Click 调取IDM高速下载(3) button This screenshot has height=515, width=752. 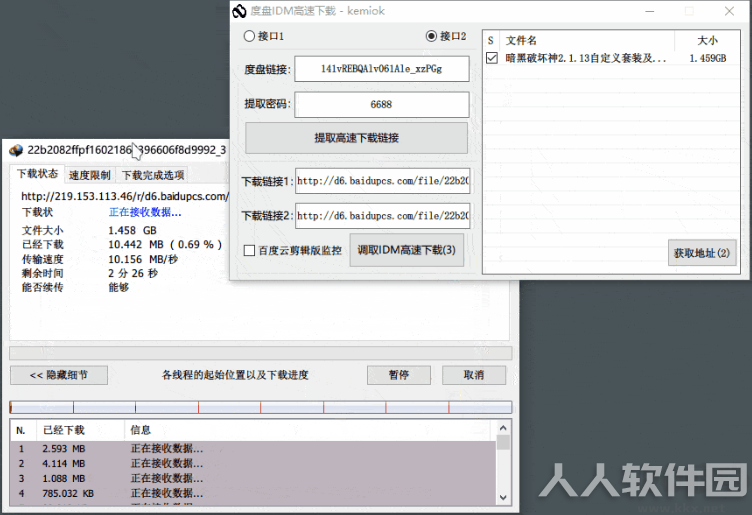click(407, 250)
